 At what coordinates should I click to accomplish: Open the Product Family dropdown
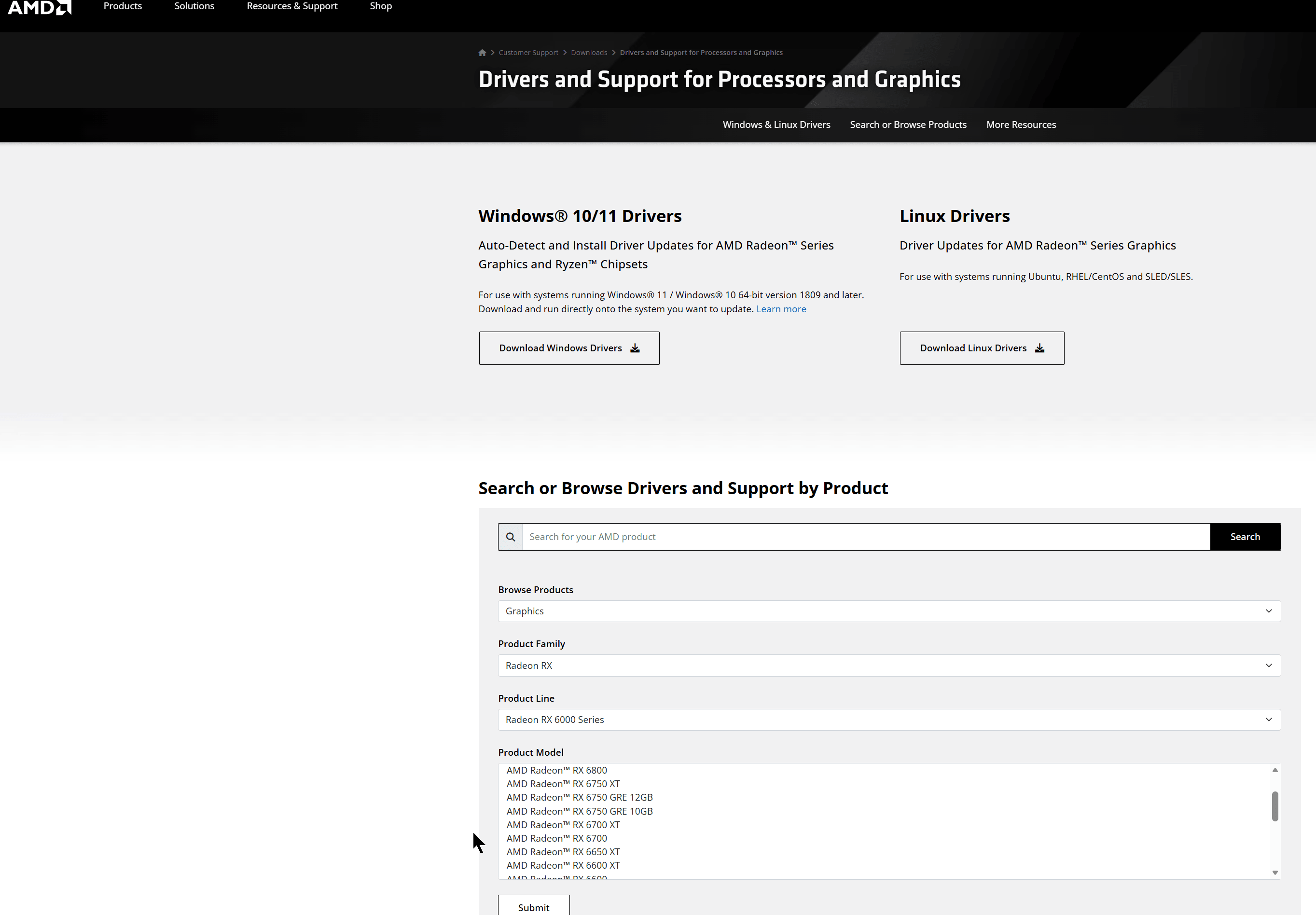(x=889, y=665)
